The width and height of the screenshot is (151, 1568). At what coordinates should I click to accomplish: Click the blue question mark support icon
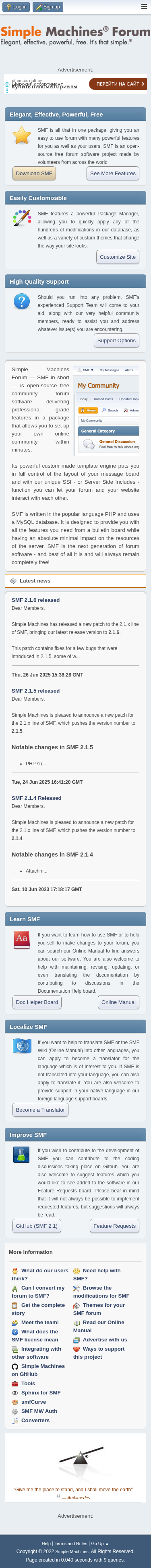(x=22, y=301)
